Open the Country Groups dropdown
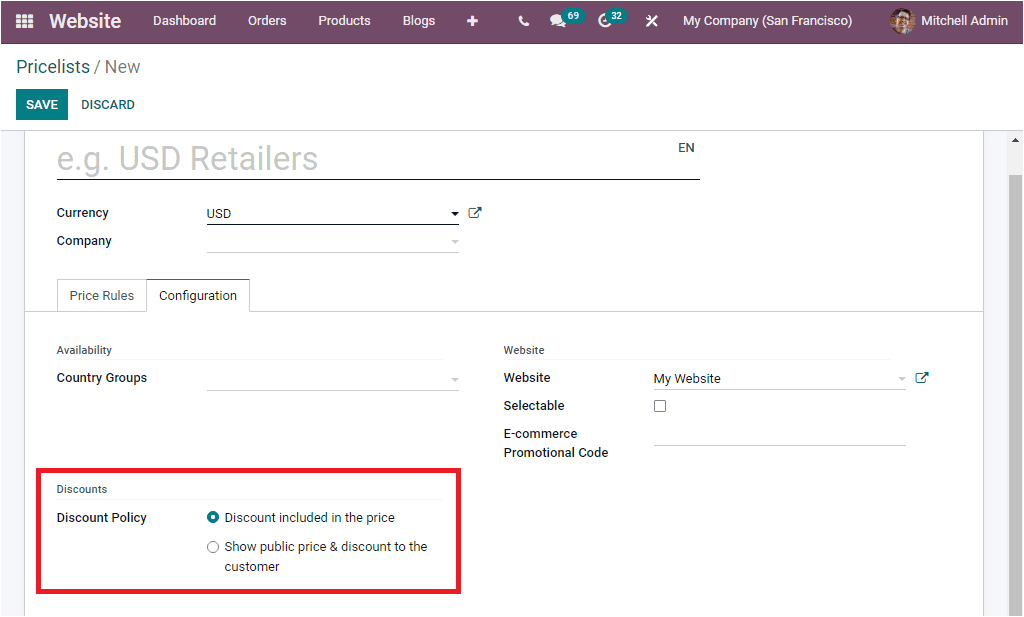 click(453, 378)
